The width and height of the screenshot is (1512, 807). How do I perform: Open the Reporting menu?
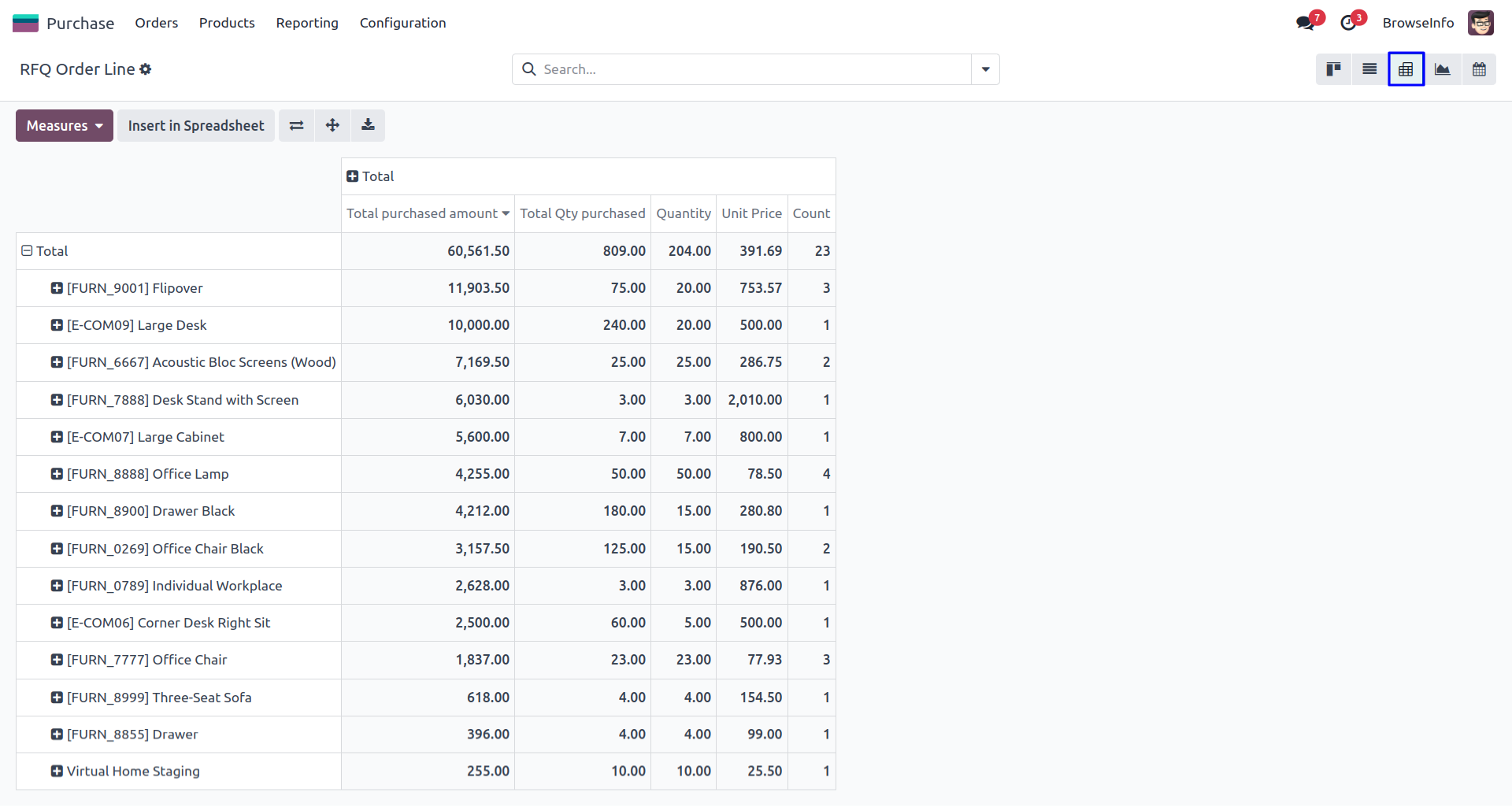307,23
